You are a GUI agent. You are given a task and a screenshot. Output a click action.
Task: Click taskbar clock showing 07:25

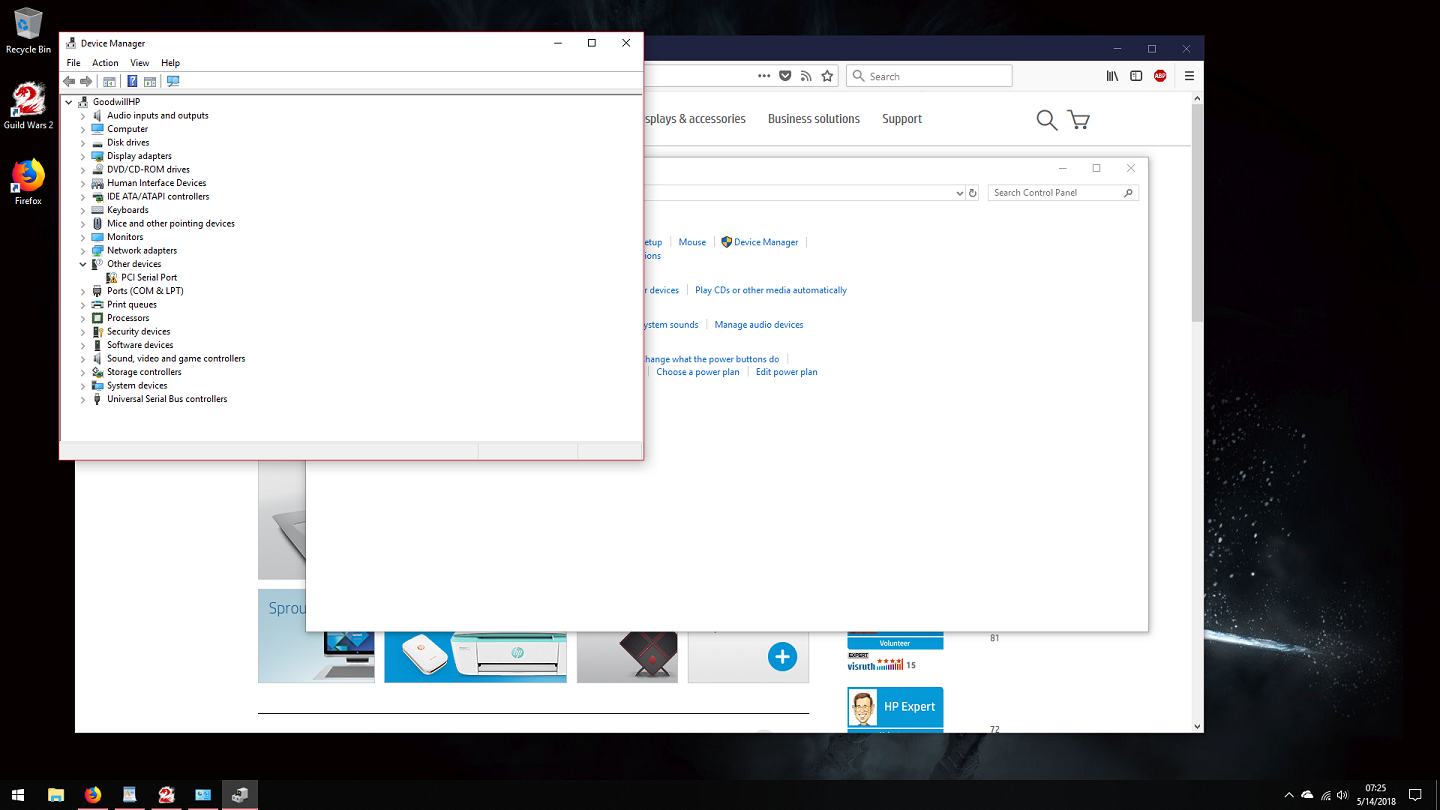[x=1375, y=795]
